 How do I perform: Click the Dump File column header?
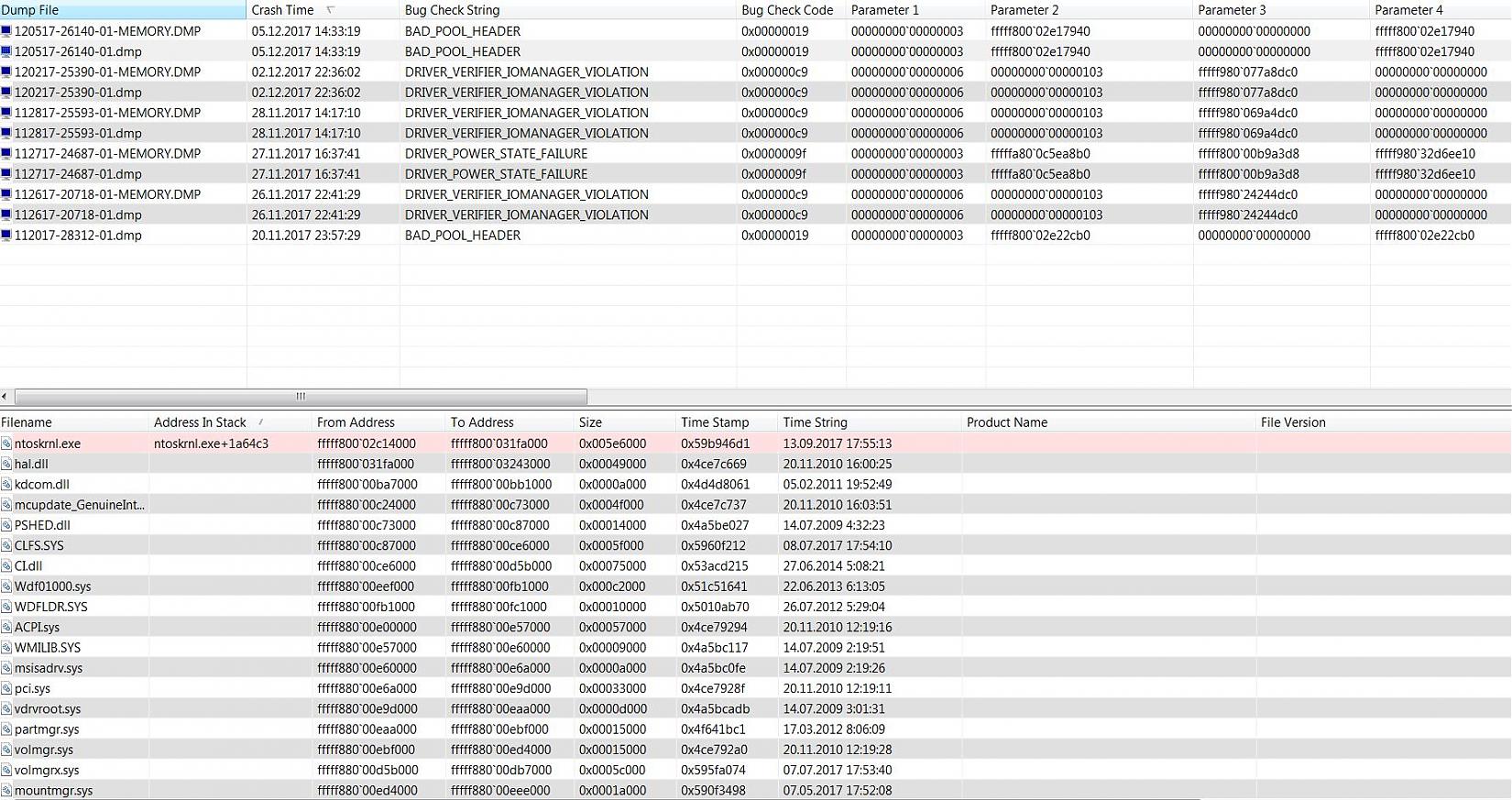[30, 10]
